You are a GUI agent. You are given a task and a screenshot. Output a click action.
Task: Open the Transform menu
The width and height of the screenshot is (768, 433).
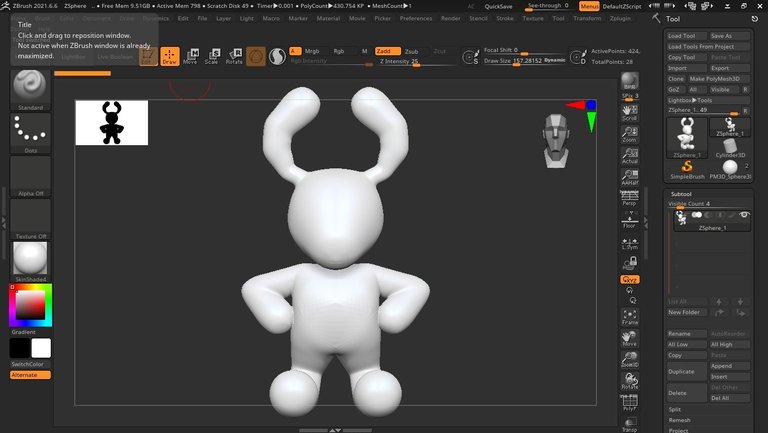click(587, 19)
